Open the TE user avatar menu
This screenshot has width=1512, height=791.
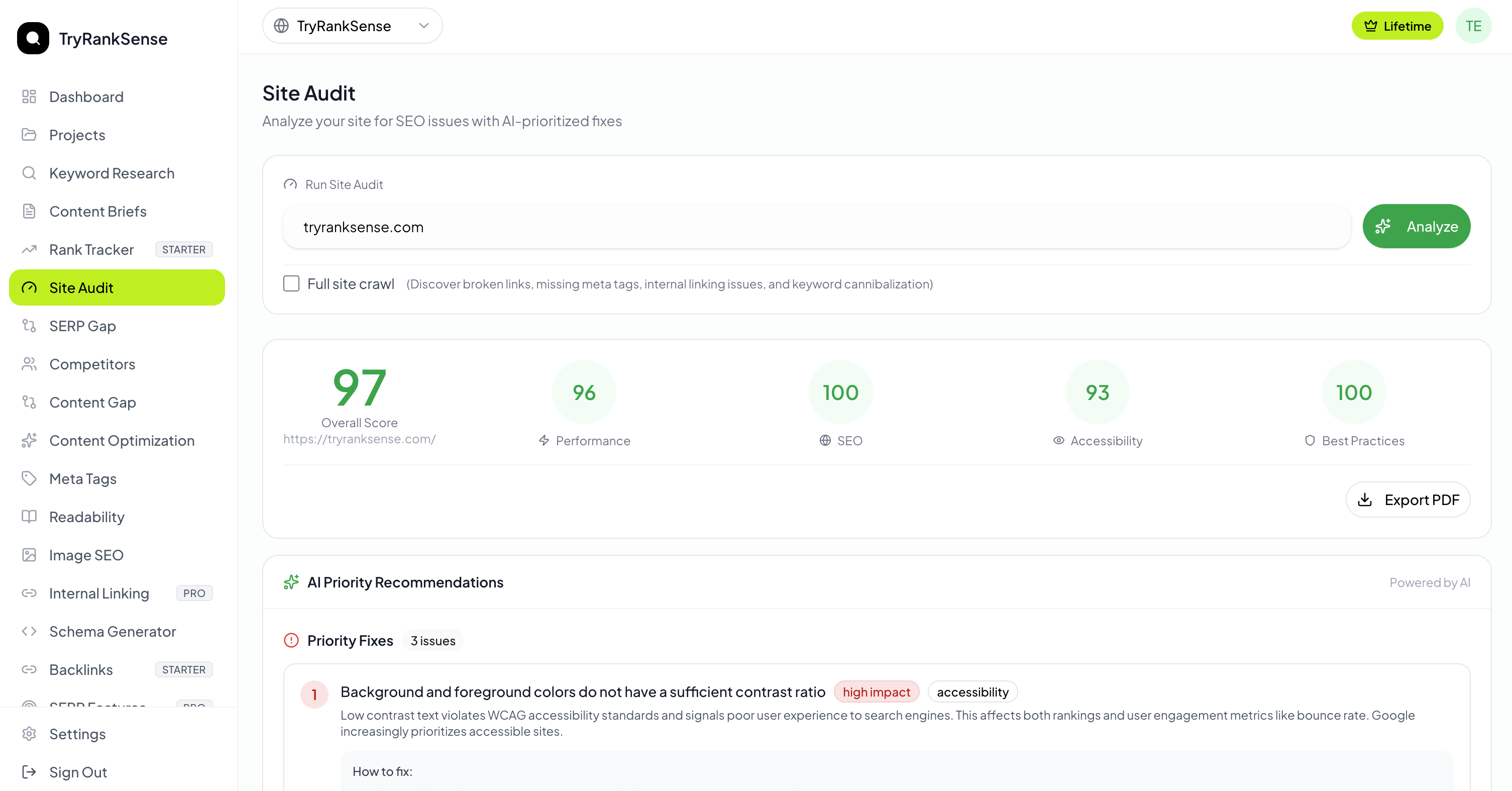(x=1473, y=26)
